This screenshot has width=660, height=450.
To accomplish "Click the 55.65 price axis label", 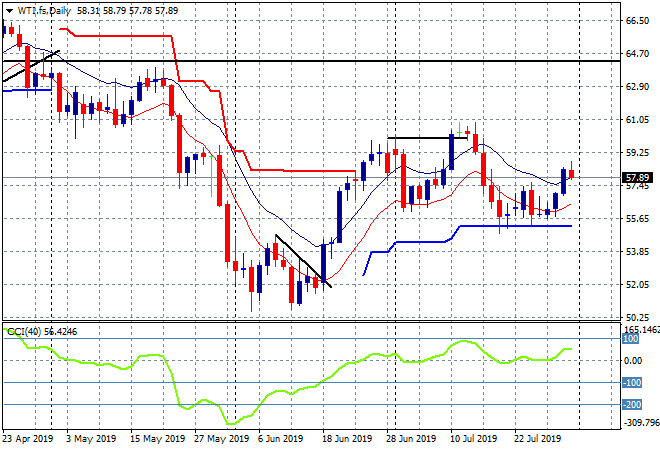I will [637, 218].
